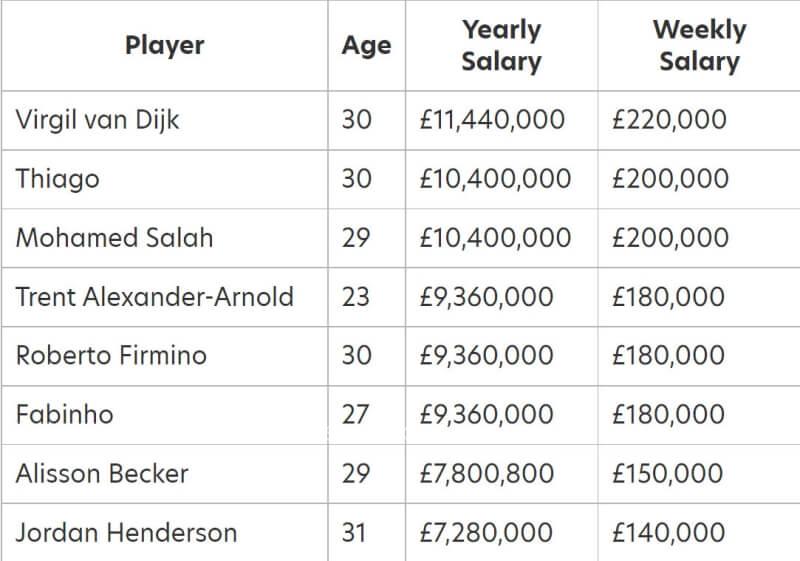This screenshot has height=561, width=800.
Task: Click on Mohamed Salah's name
Action: [114, 238]
